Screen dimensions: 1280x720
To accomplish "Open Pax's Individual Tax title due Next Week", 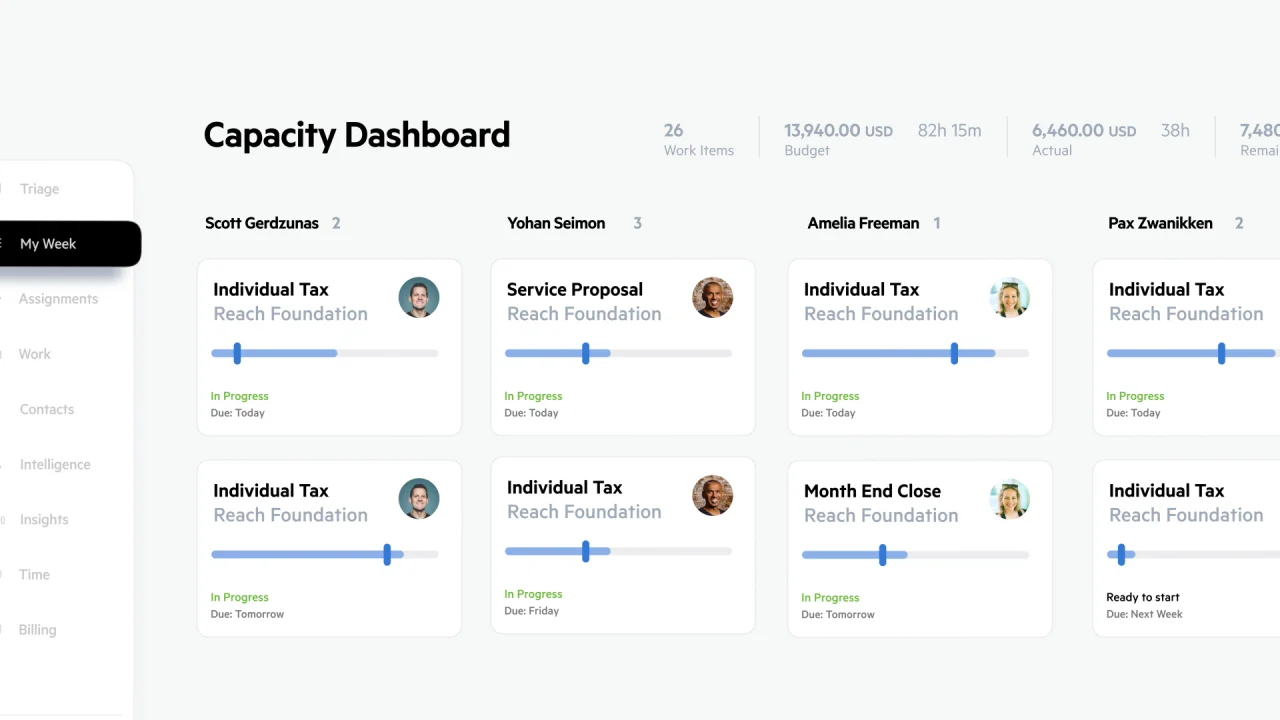I will pos(1167,491).
